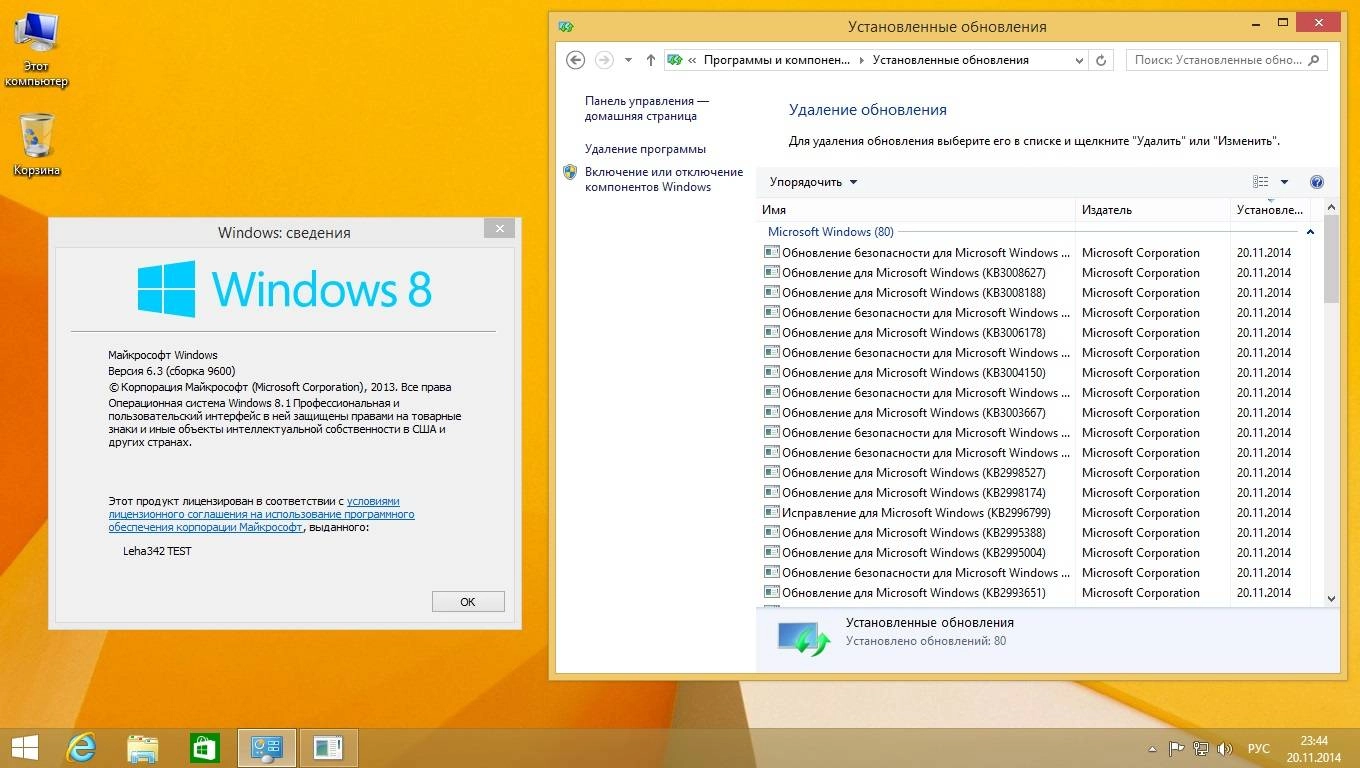Click OK in Windows сведения dialog
The height and width of the screenshot is (768, 1360).
(468, 602)
